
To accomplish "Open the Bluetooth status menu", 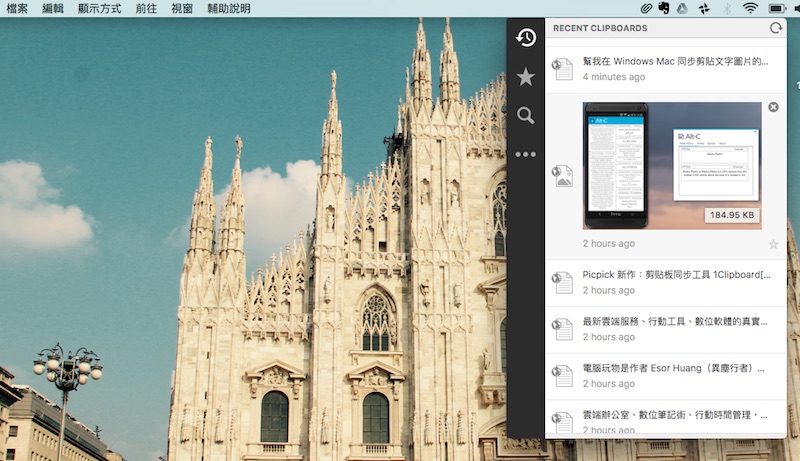I will point(727,8).
